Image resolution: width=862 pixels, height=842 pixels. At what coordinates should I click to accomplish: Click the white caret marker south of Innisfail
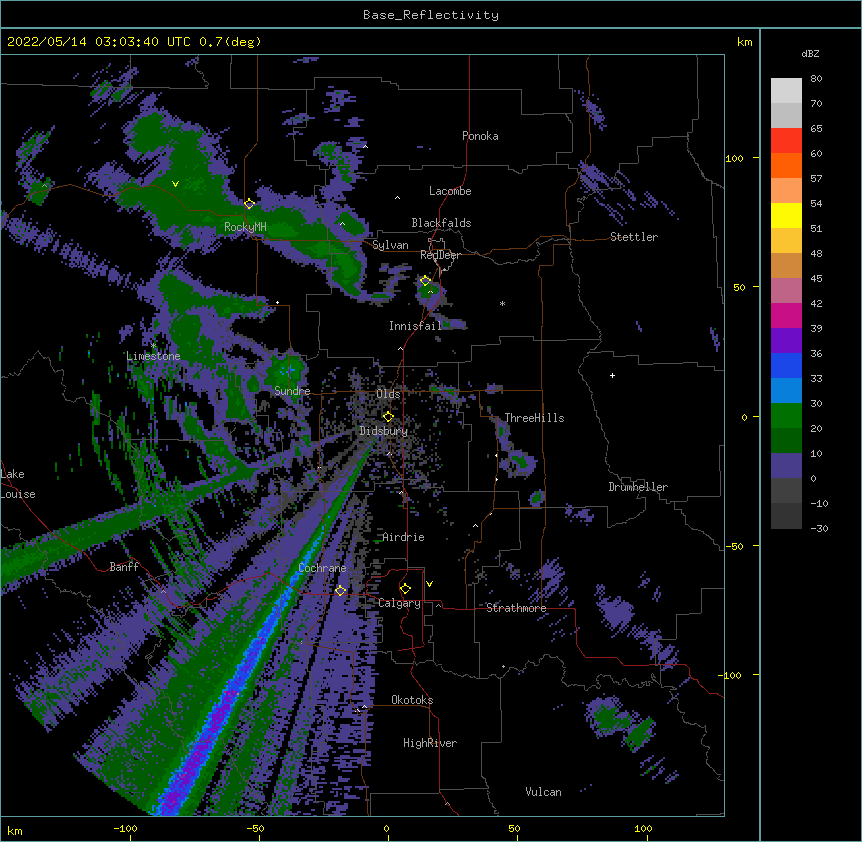point(400,349)
